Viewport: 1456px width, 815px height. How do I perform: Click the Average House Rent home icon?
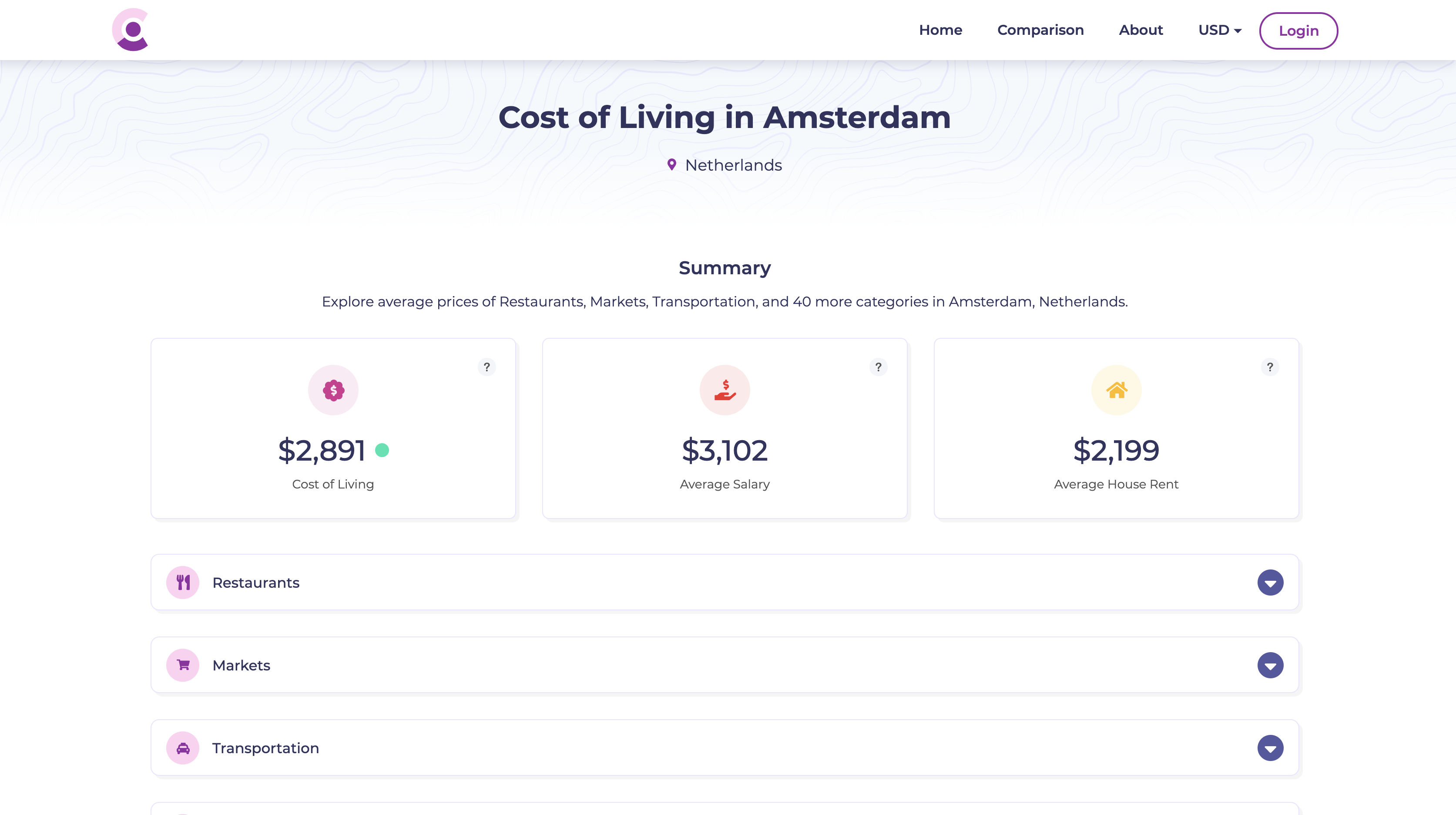[x=1116, y=390]
